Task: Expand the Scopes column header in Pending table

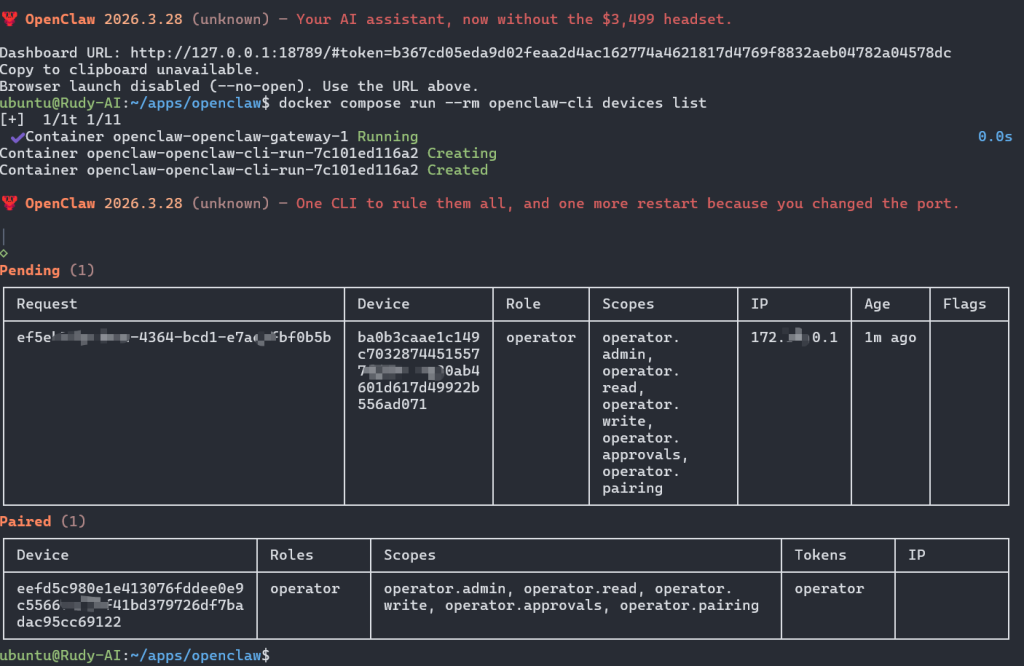Action: (x=627, y=304)
